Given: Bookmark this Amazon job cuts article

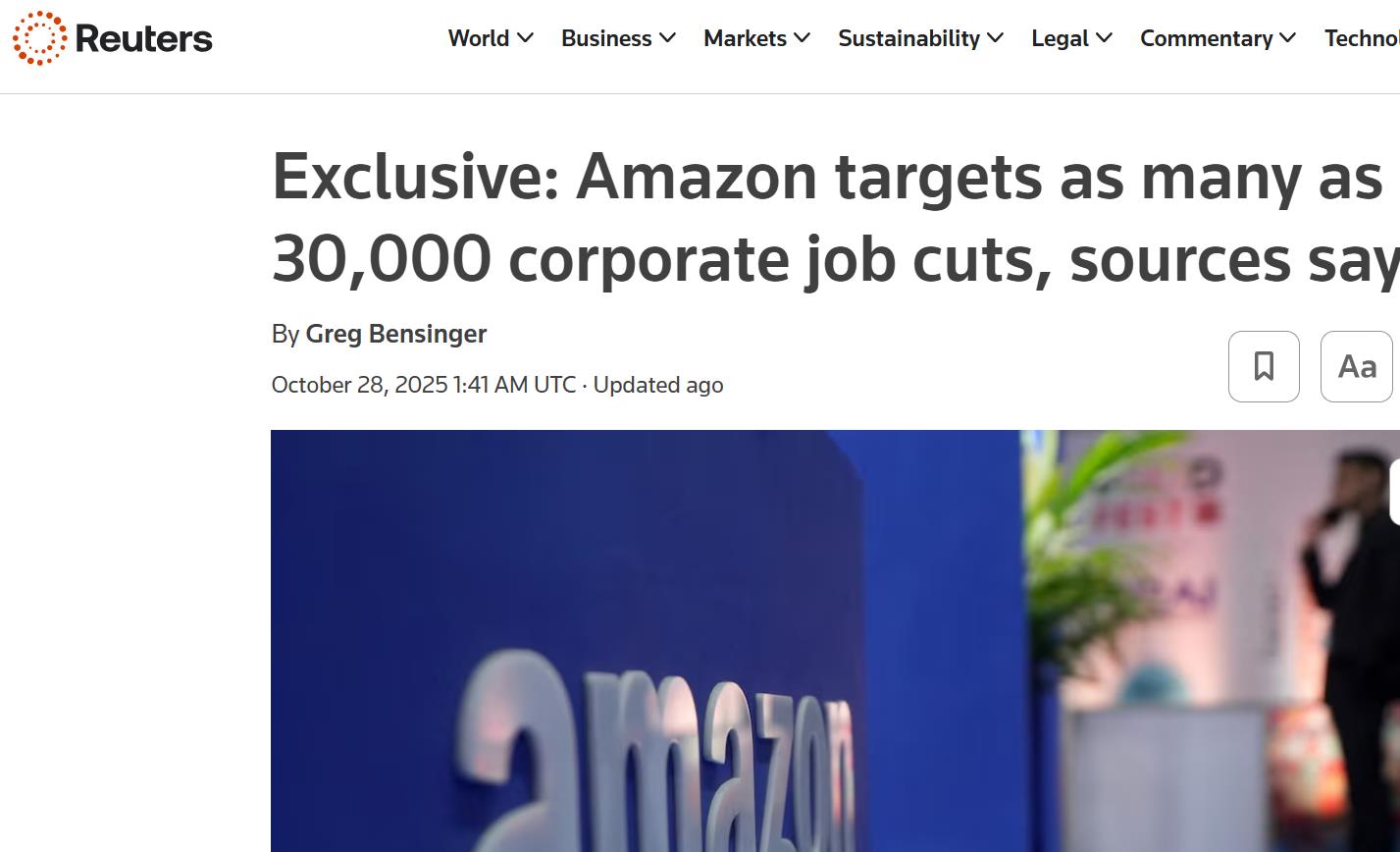Looking at the screenshot, I should pyautogui.click(x=1264, y=366).
